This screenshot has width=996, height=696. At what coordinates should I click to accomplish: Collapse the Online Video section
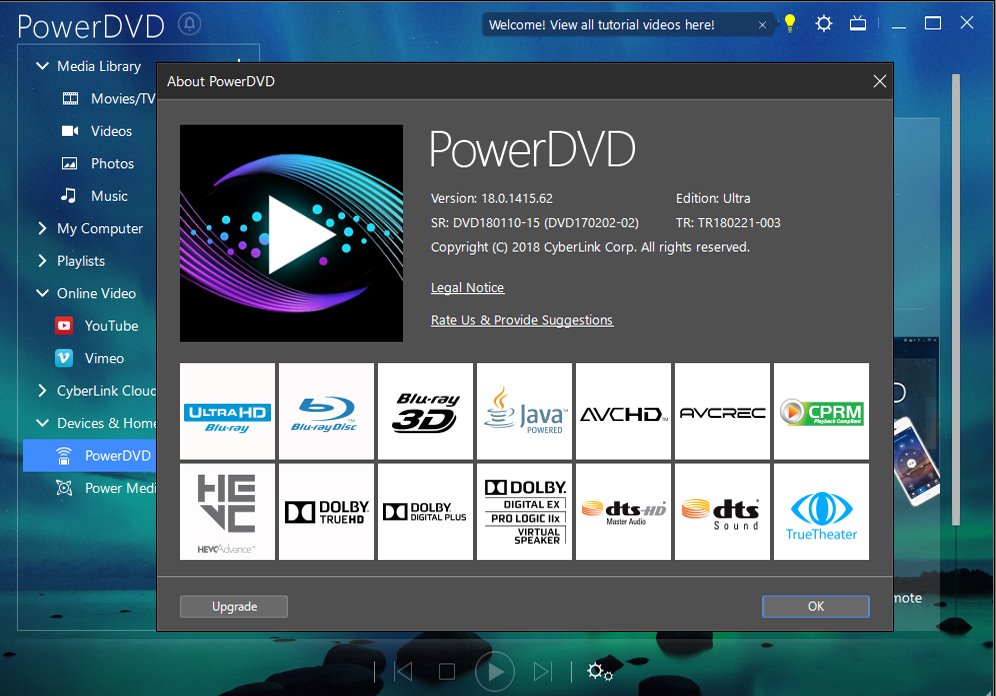coord(42,293)
